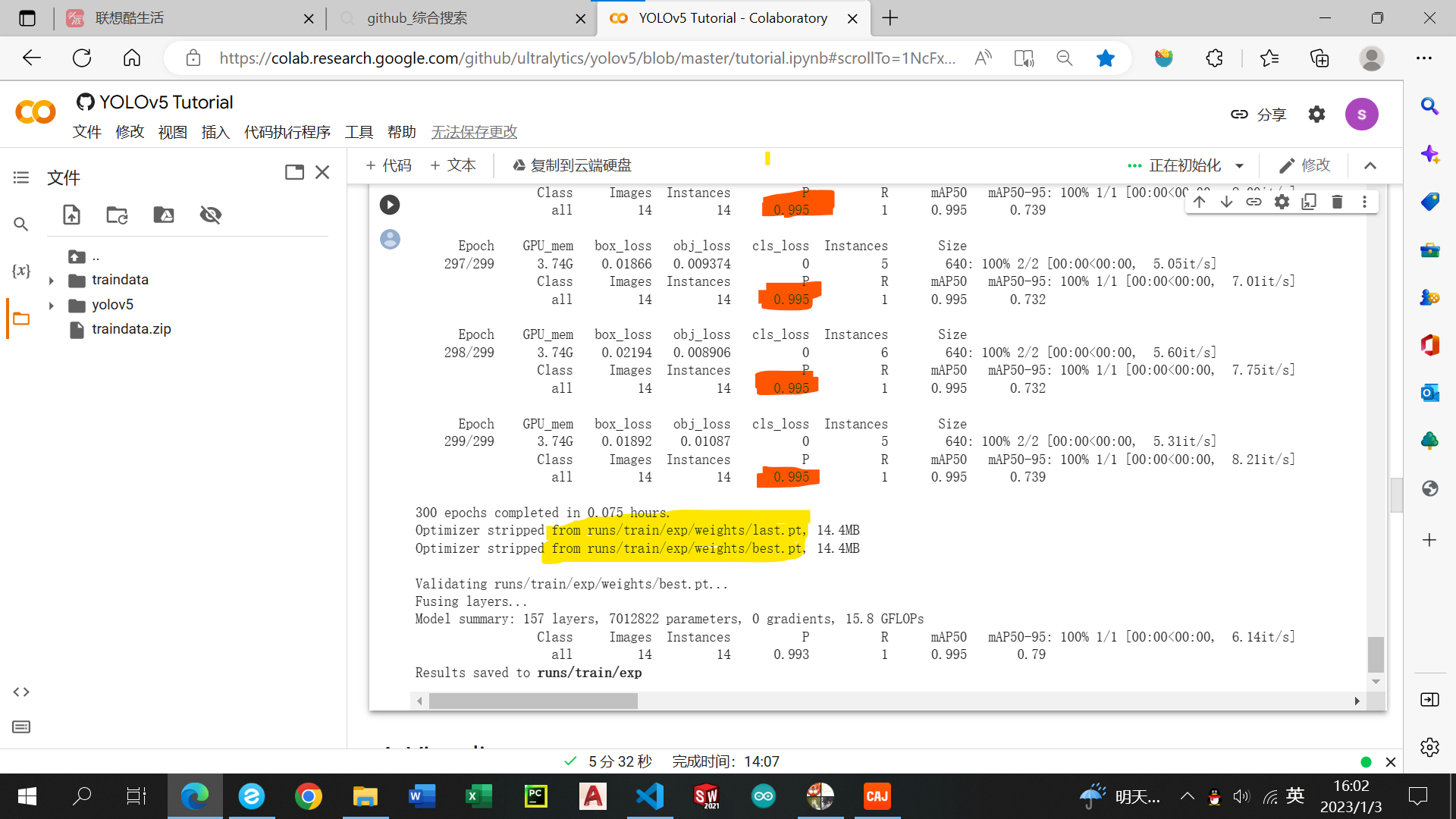The width and height of the screenshot is (1456, 819).
Task: Toggle hidden files visibility icon
Action: pyautogui.click(x=210, y=215)
